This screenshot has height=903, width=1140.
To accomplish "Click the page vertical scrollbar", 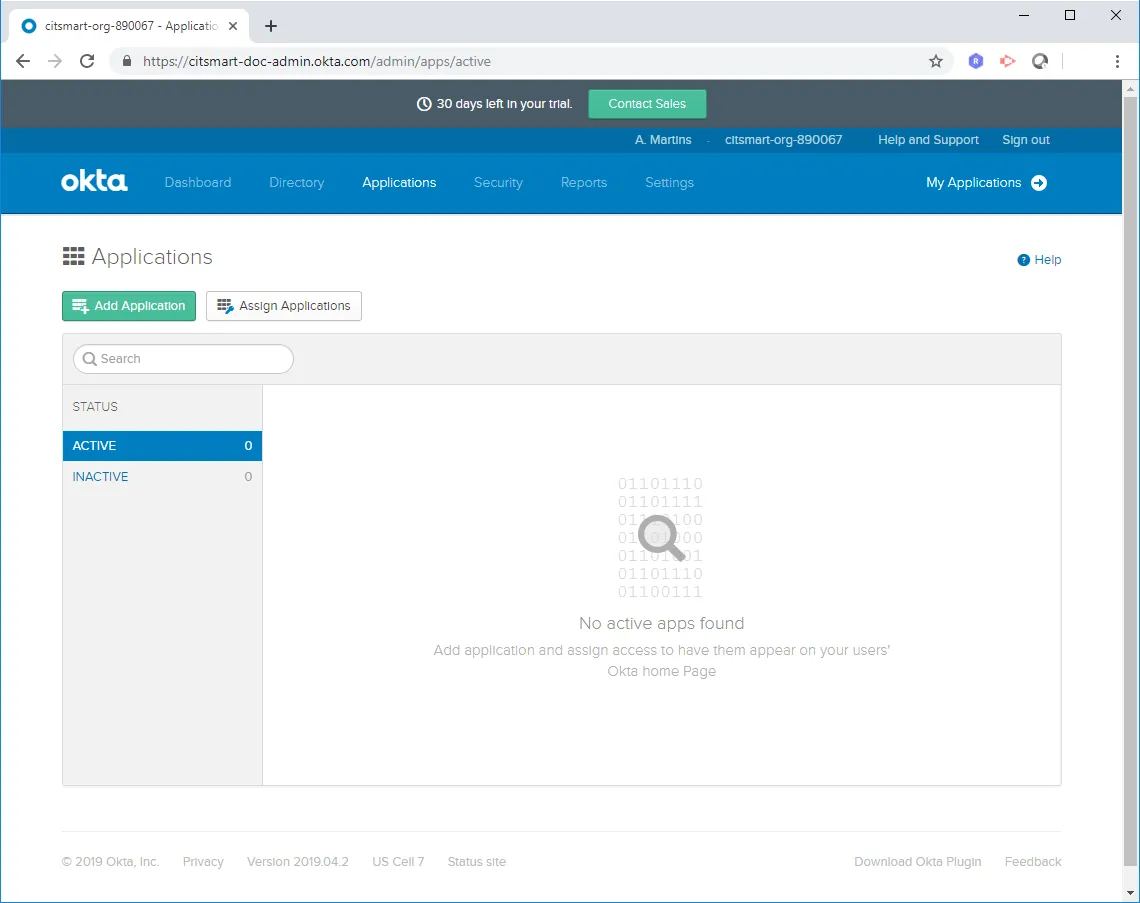I will coord(1130,480).
